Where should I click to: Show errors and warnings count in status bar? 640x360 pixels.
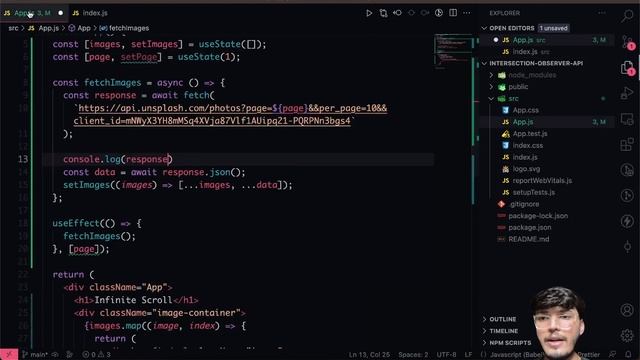coord(97,354)
